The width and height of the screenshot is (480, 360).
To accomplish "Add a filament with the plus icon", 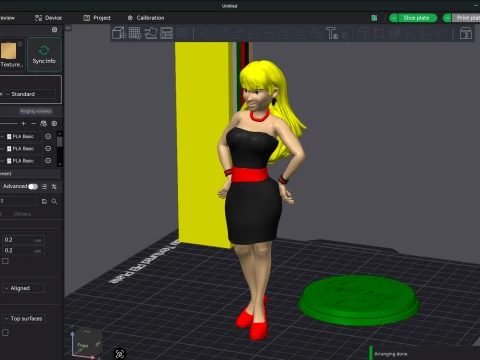I will click(23, 124).
